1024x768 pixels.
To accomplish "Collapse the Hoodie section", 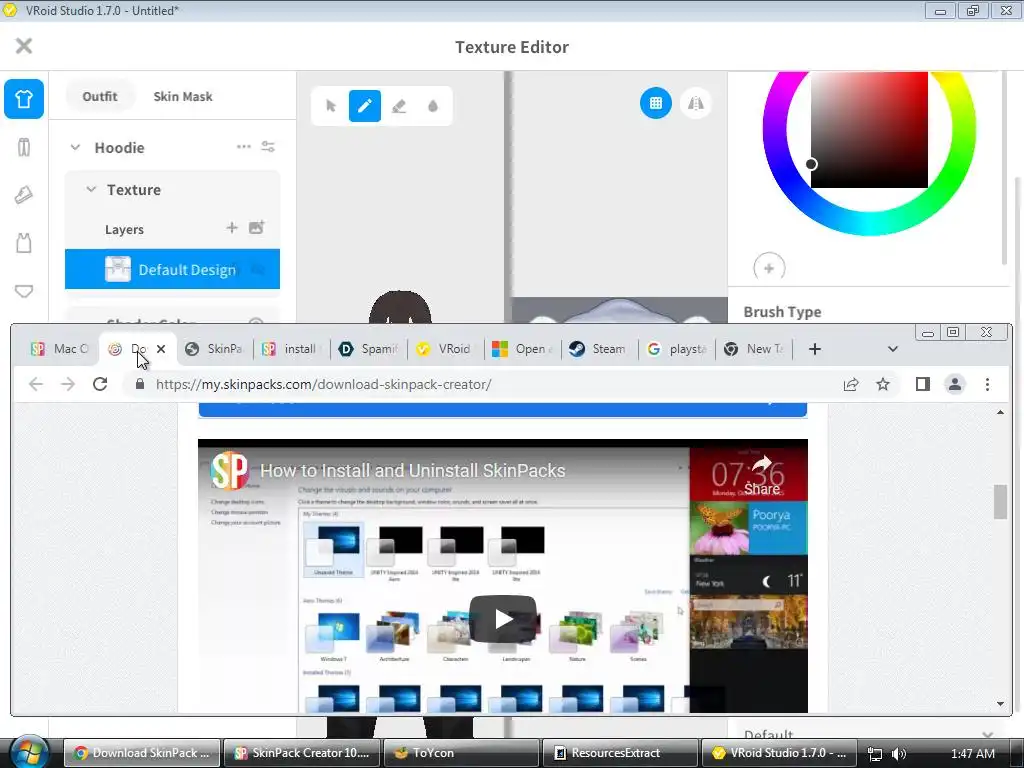I will (x=75, y=148).
